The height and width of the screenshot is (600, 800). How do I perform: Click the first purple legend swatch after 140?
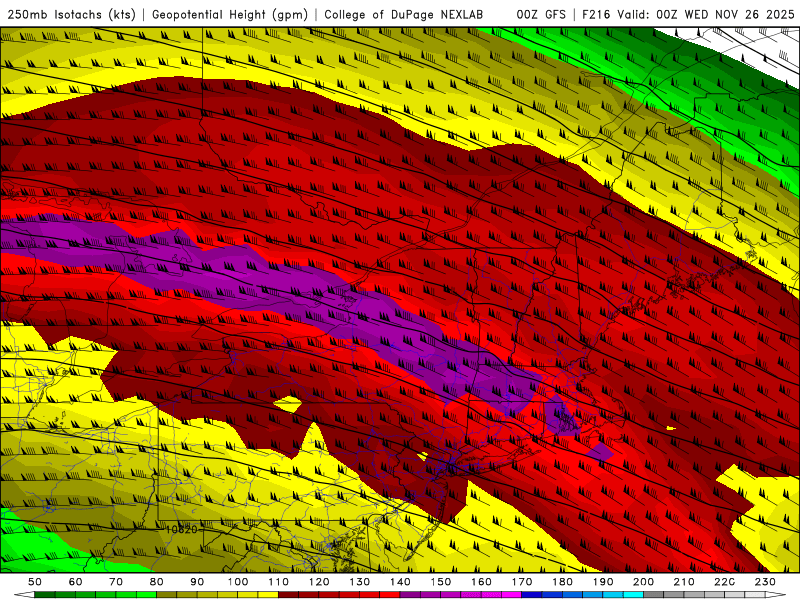tap(410, 594)
